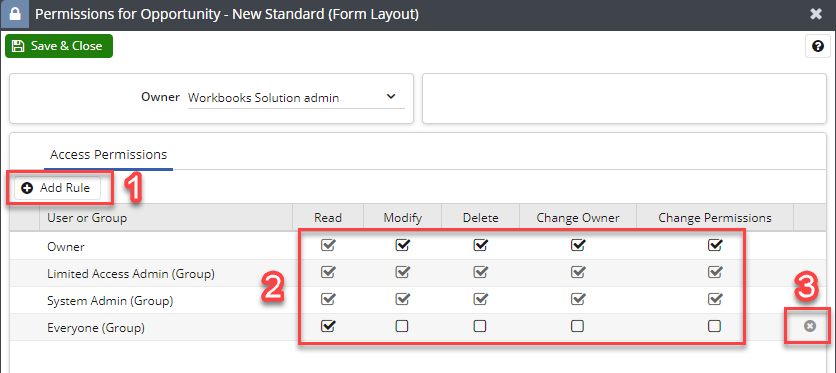Uncheck Change Permissions for Owner row
The height and width of the screenshot is (373, 836).
pyautogui.click(x=715, y=245)
